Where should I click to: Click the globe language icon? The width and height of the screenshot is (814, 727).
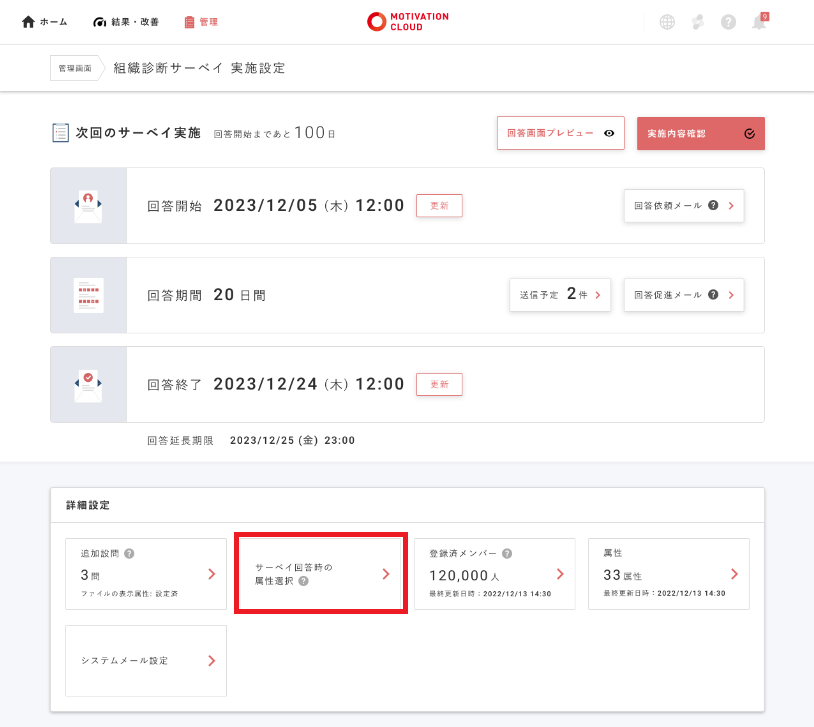click(x=667, y=22)
